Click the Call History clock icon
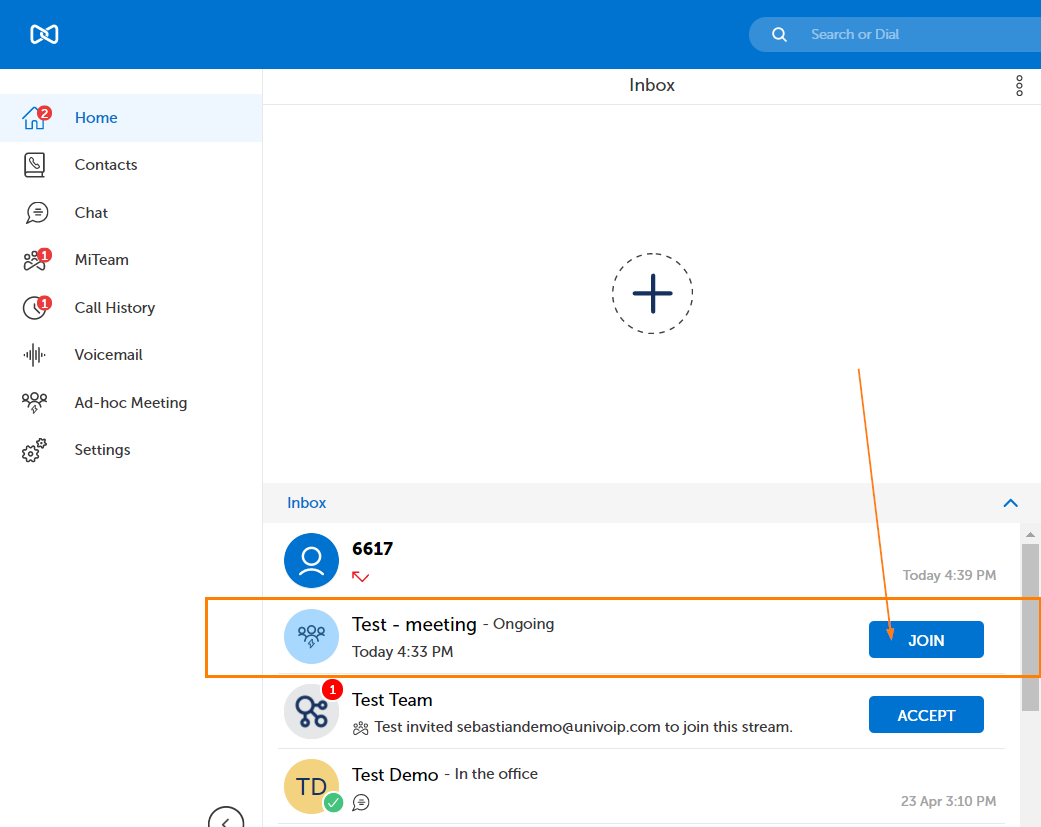Image resolution: width=1041 pixels, height=827 pixels. (x=36, y=308)
